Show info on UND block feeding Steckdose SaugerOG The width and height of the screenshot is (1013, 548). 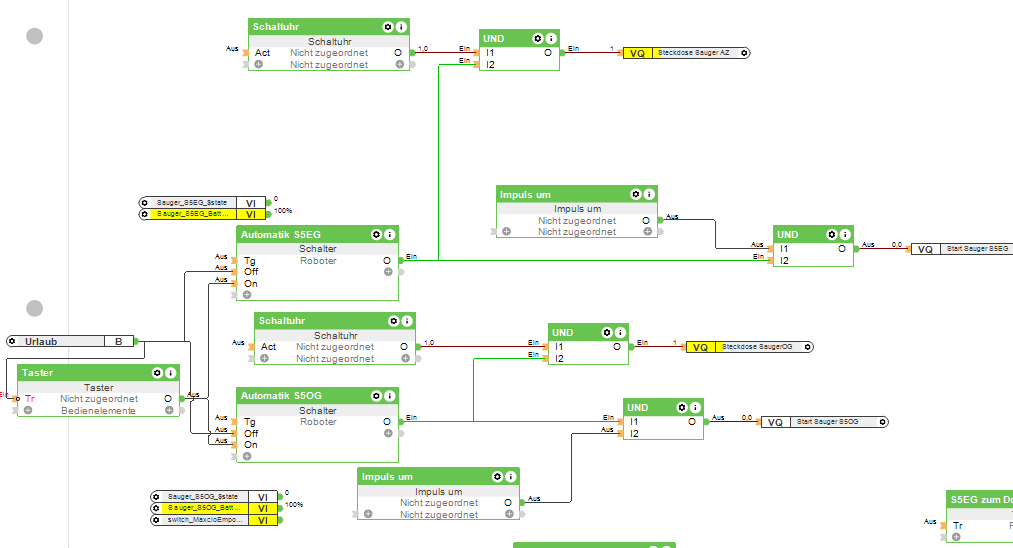(x=620, y=332)
